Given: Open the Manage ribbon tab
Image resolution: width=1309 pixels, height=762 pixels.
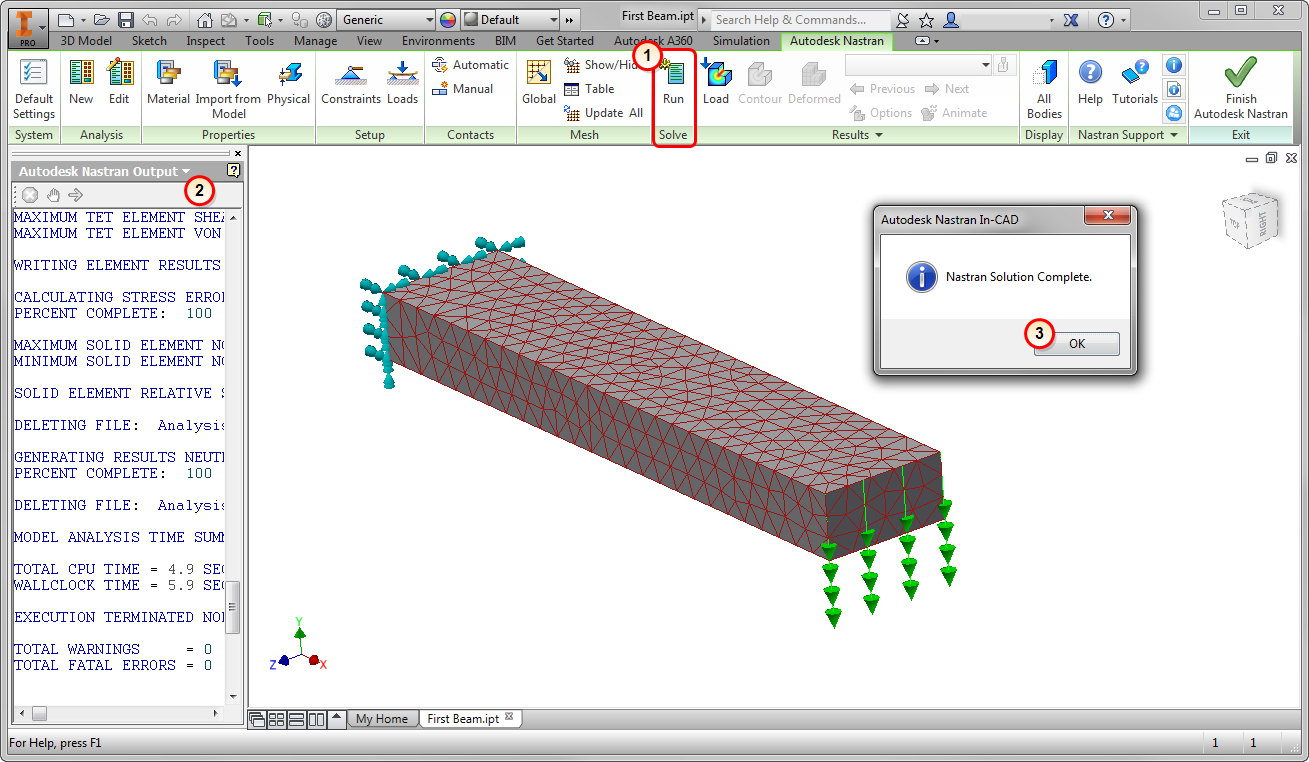Looking at the screenshot, I should (x=316, y=41).
